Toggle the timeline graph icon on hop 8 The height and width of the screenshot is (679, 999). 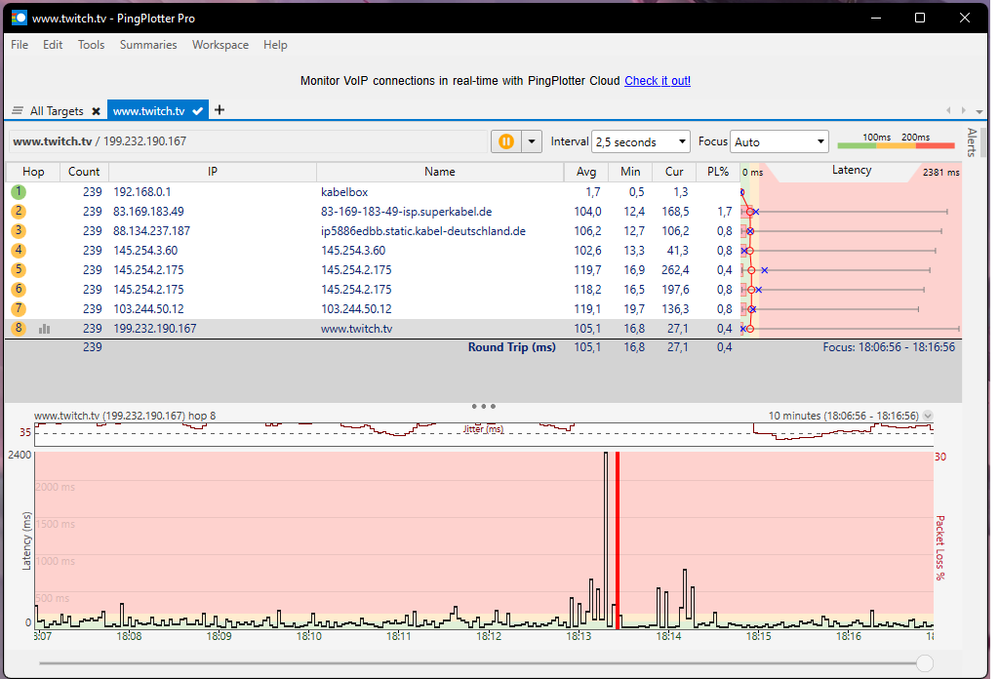[44, 328]
